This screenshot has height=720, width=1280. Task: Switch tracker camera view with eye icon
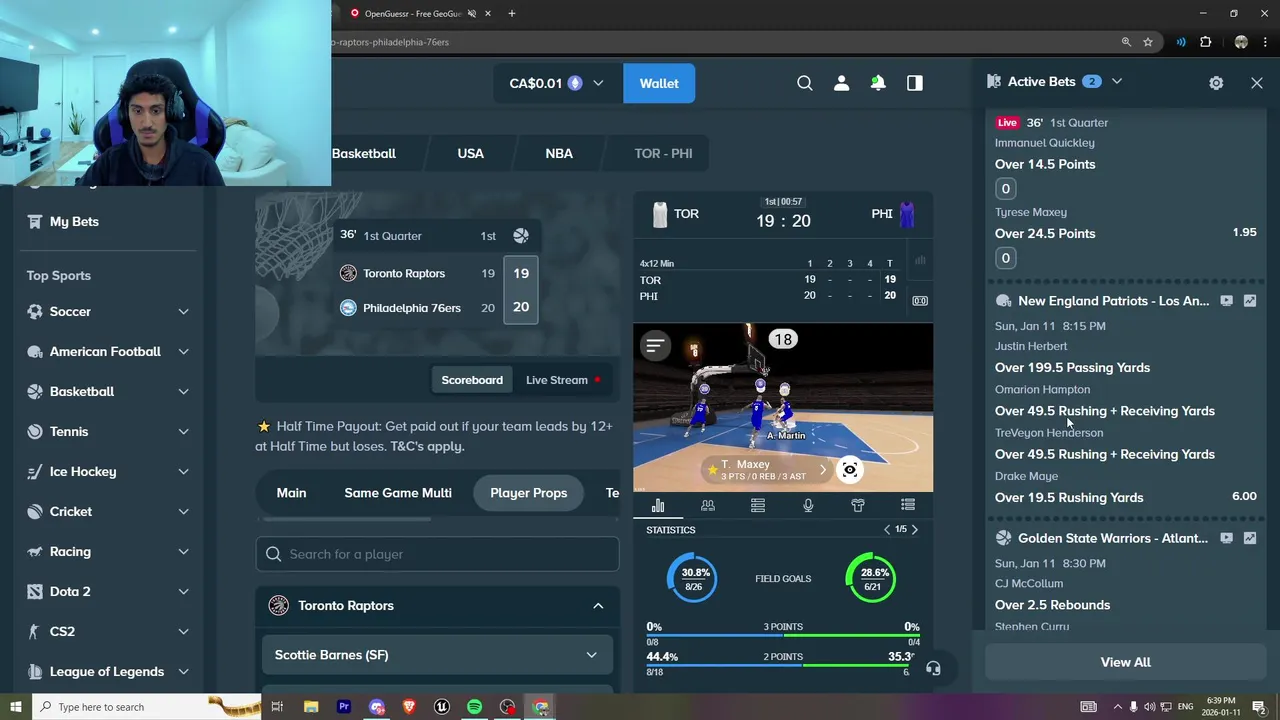pos(850,470)
